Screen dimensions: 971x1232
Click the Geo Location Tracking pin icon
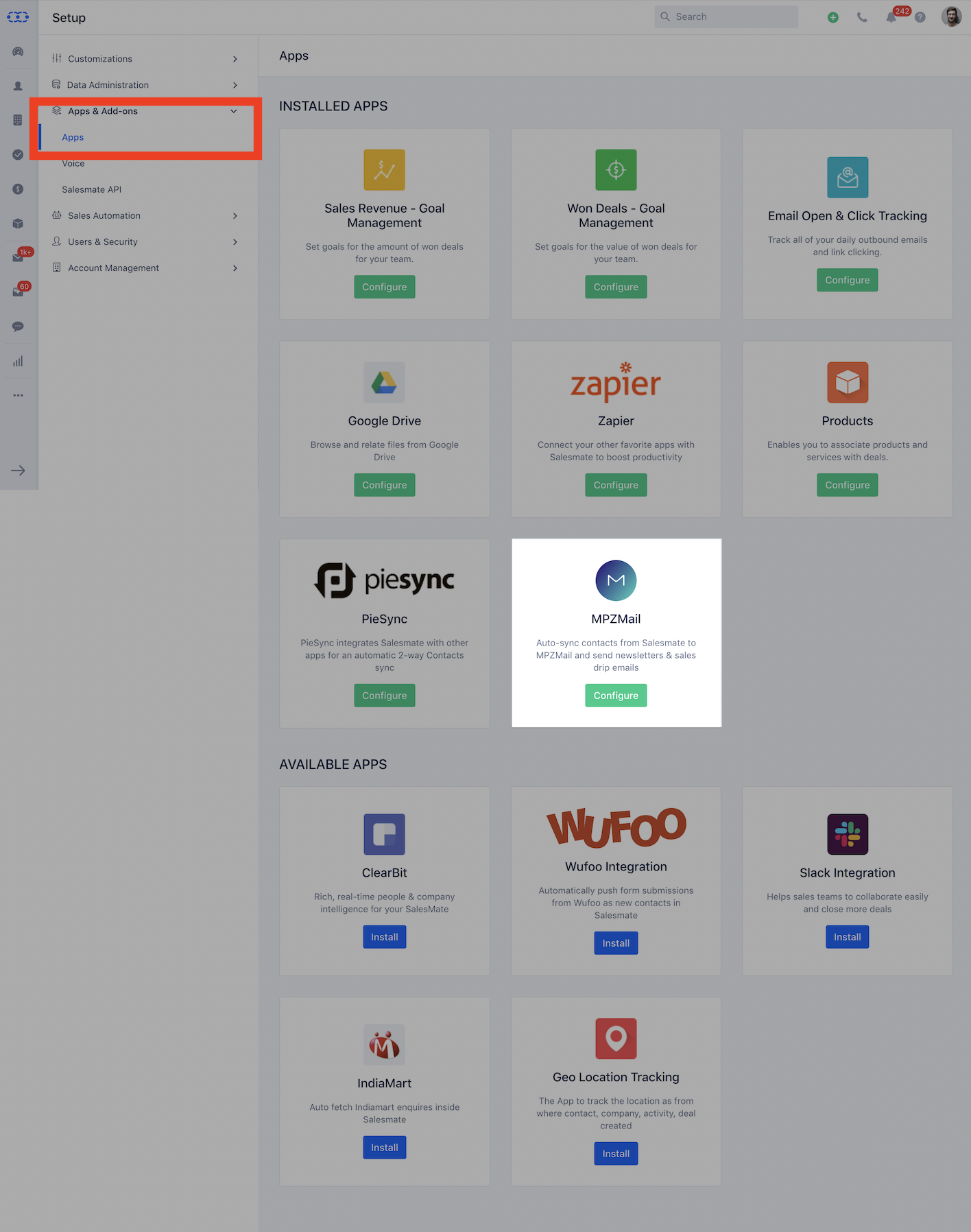click(616, 1039)
